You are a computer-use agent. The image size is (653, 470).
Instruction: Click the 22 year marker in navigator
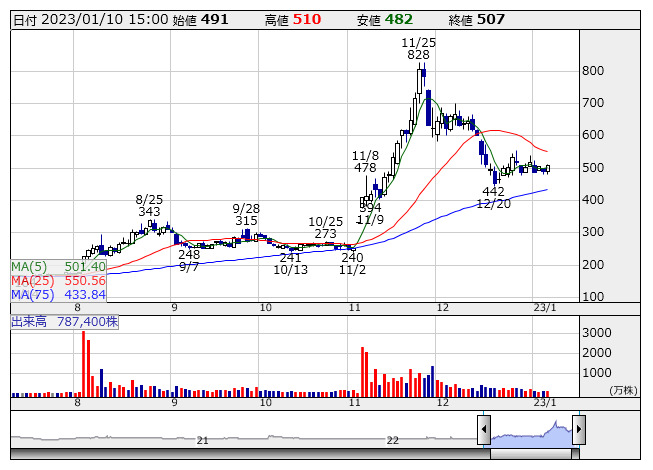tap(393, 440)
